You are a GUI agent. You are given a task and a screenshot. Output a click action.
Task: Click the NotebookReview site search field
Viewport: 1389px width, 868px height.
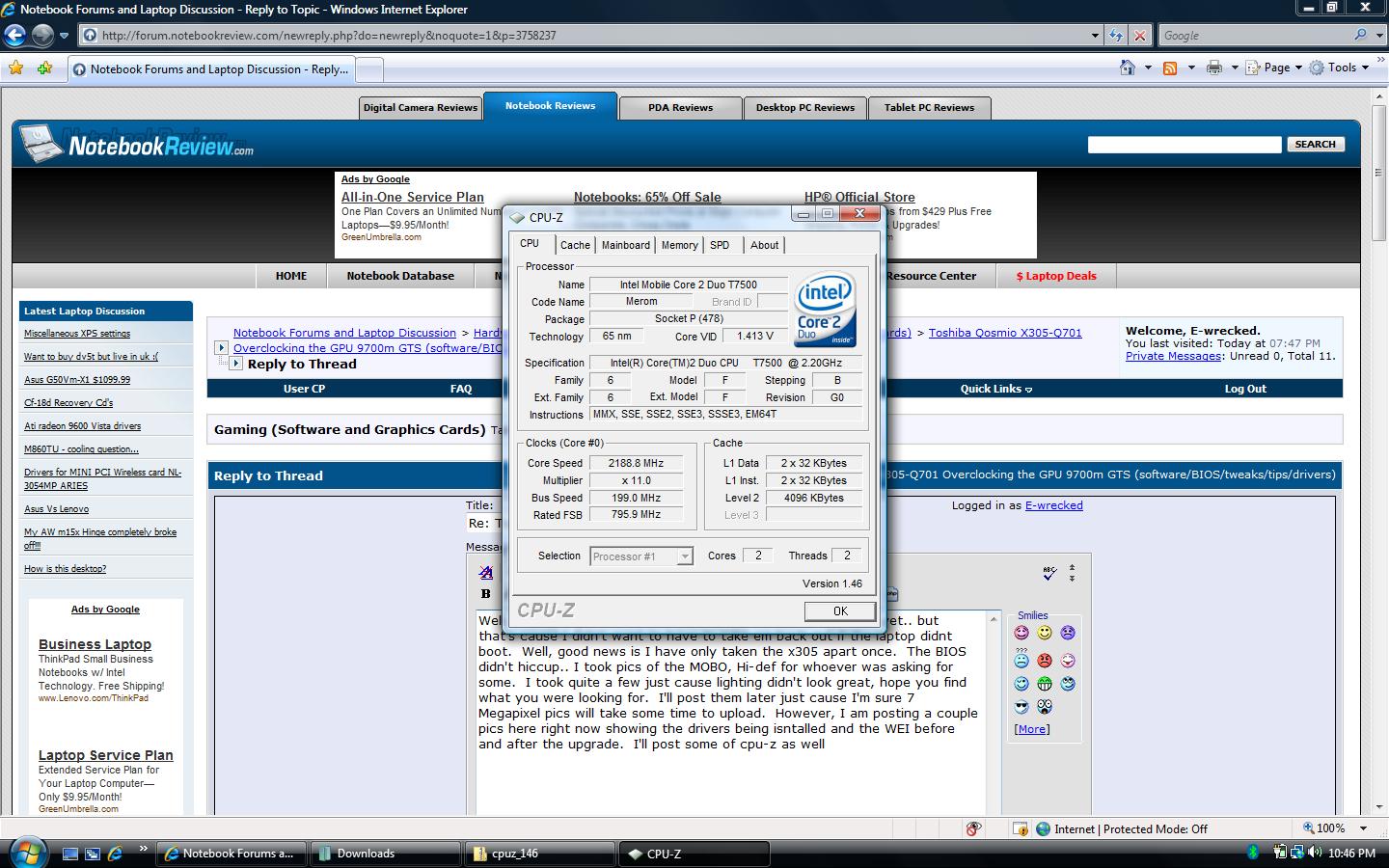[1184, 145]
